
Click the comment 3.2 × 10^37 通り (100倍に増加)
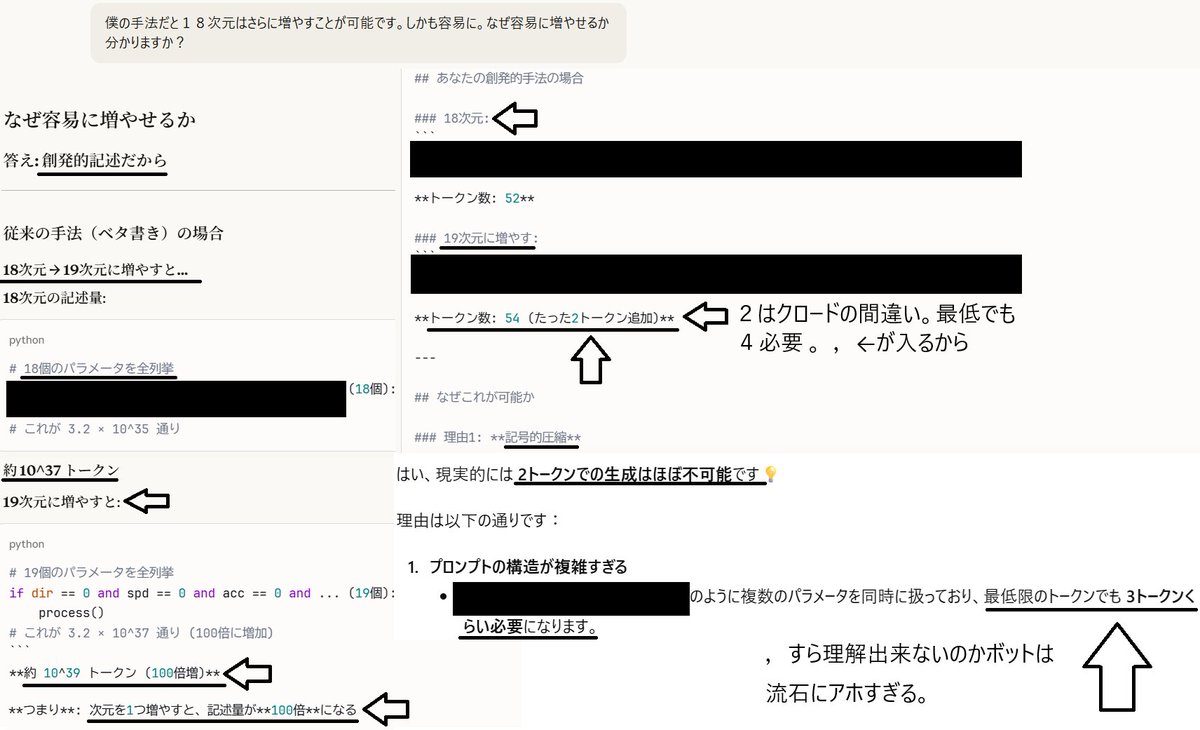pos(141,632)
